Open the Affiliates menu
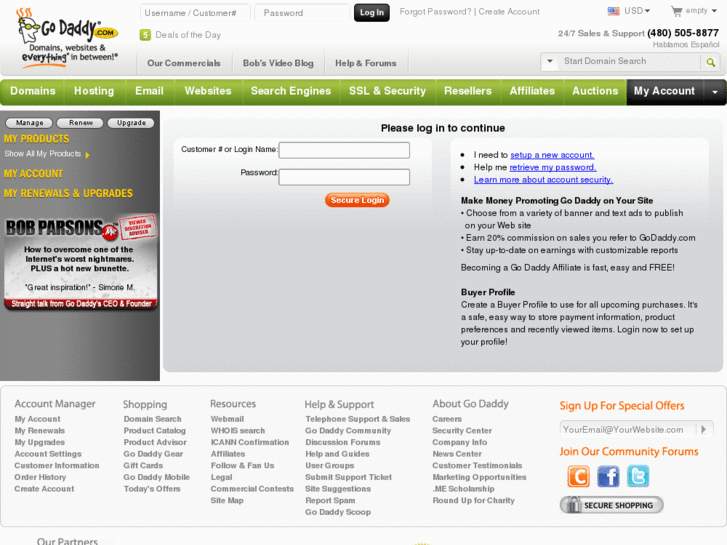The image size is (727, 545). [x=532, y=91]
